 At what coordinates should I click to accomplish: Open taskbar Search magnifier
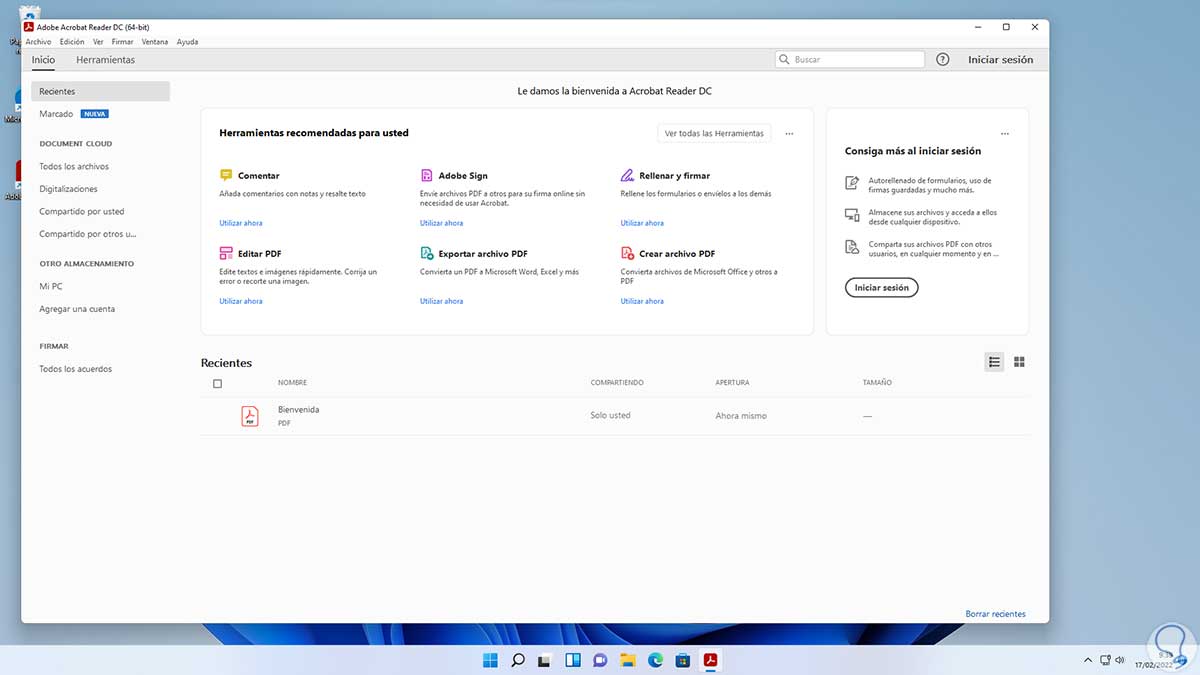[518, 660]
